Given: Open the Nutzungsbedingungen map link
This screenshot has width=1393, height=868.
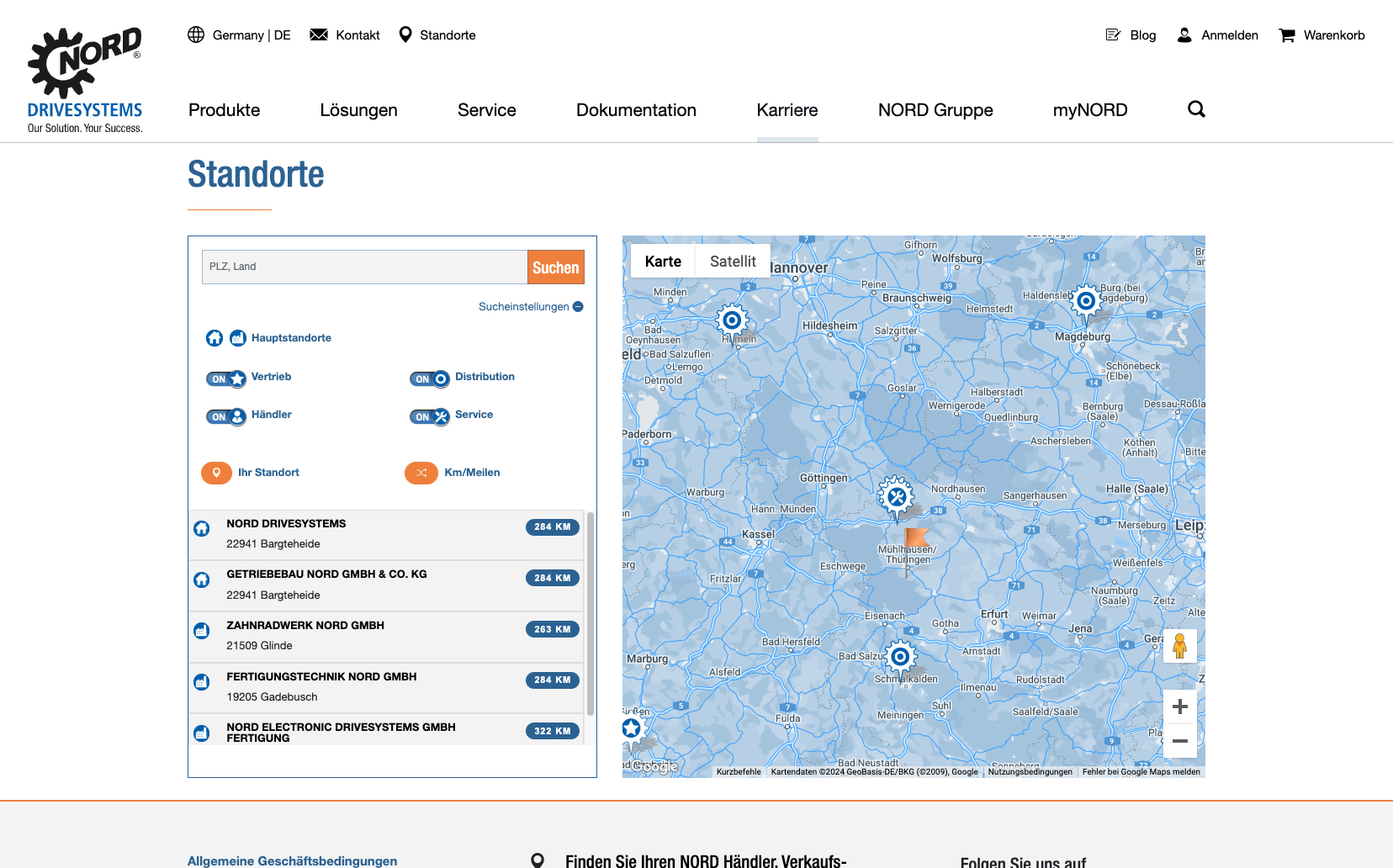Looking at the screenshot, I should pyautogui.click(x=1030, y=771).
